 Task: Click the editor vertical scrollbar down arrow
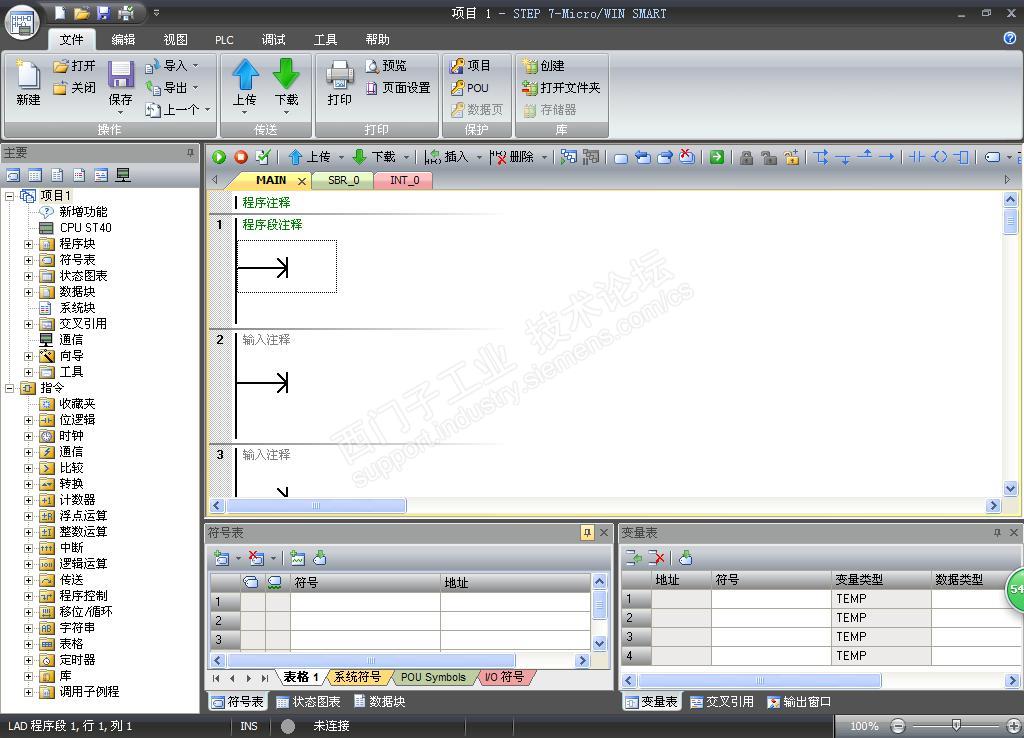[x=1010, y=488]
